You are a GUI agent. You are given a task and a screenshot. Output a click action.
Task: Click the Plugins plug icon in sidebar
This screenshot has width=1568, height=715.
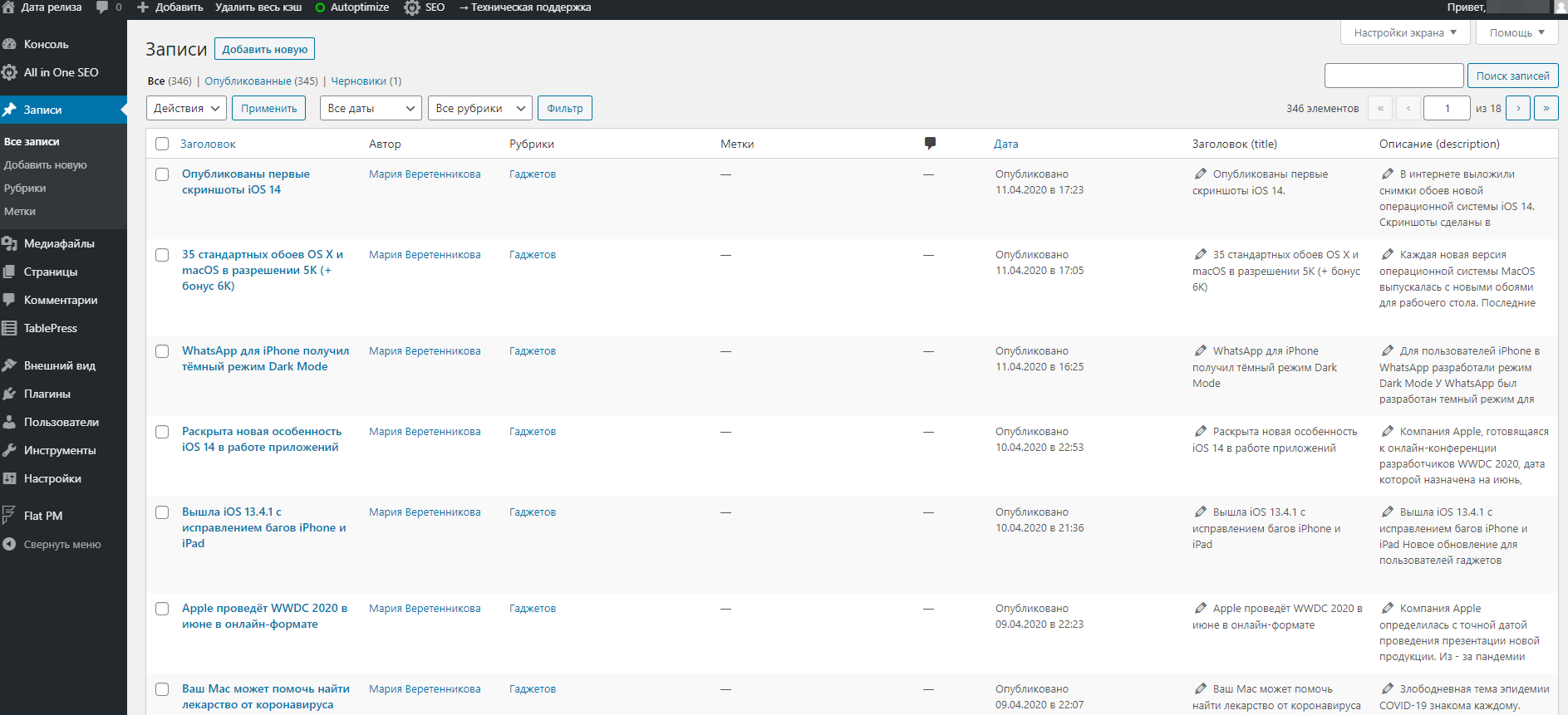point(10,394)
